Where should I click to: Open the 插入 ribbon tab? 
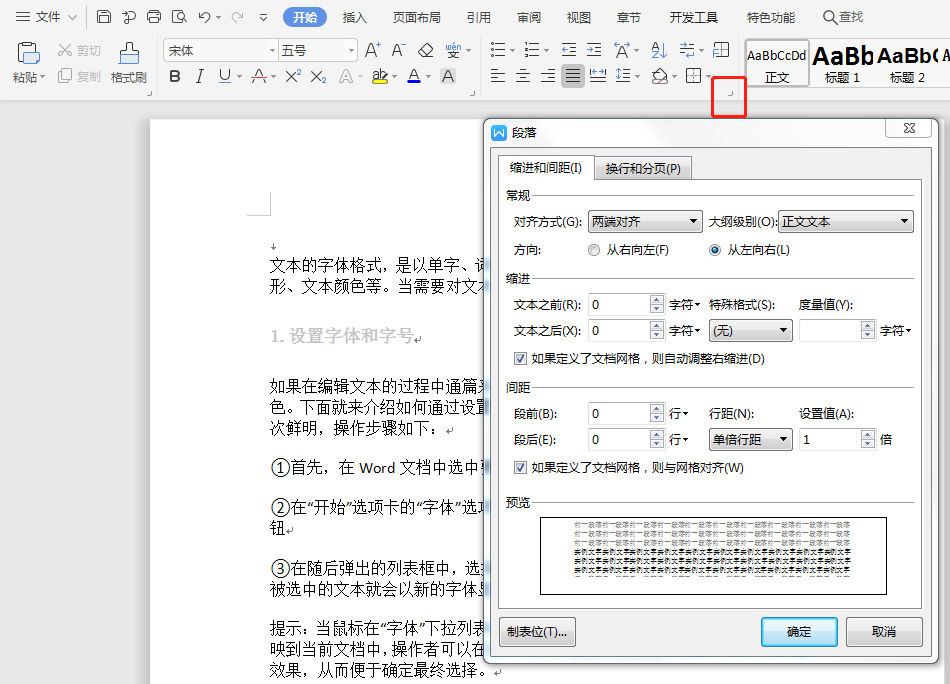354,18
